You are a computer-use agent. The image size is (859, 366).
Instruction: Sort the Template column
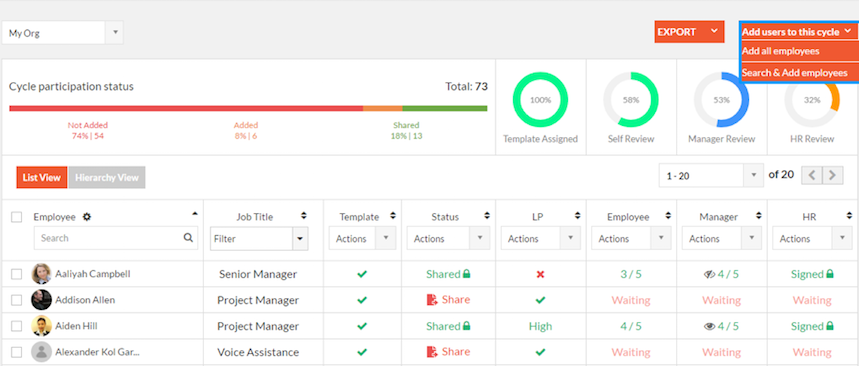coord(393,216)
